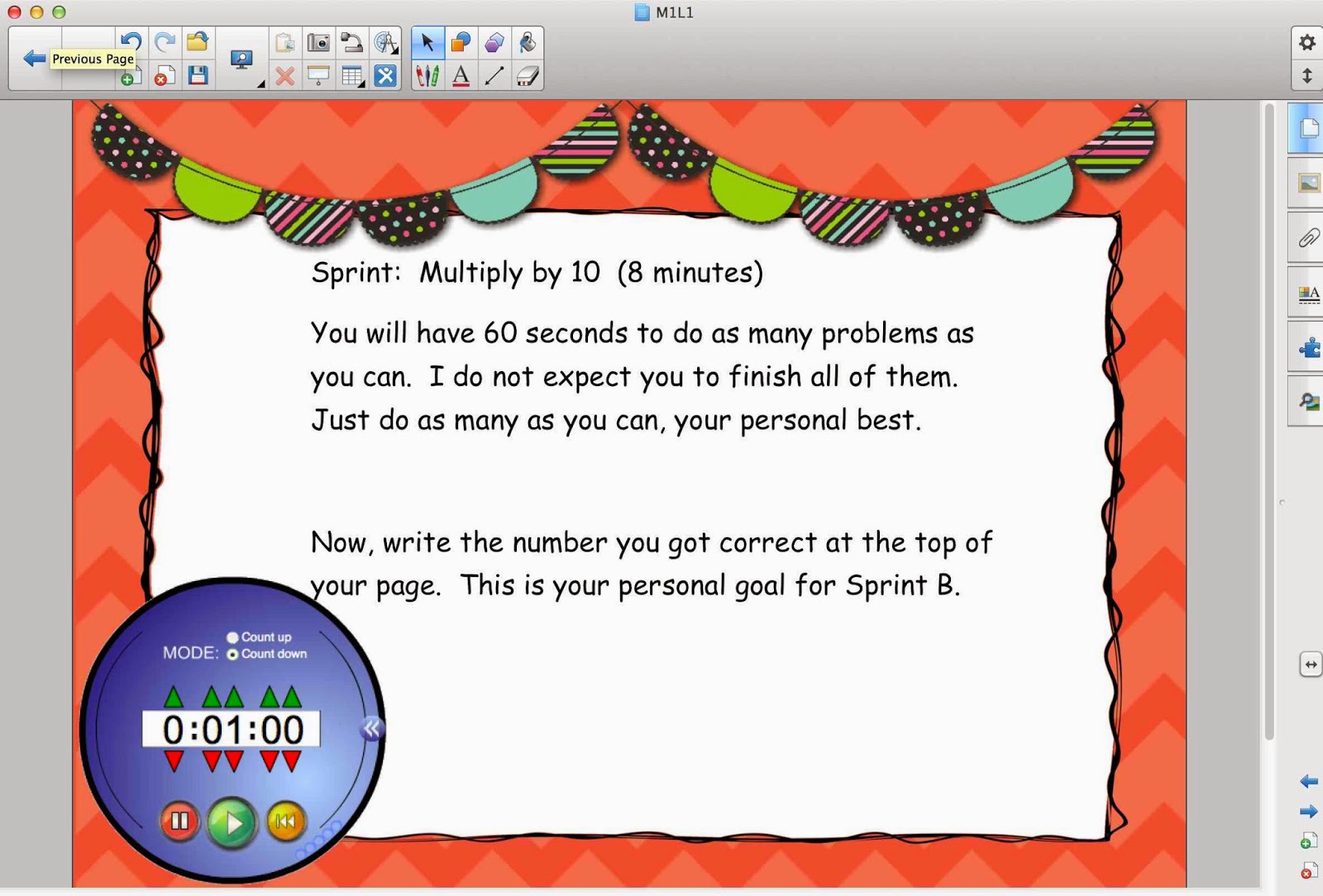Screen dimensions: 1323x896
Task: Go to the previous page
Action: click(x=33, y=56)
